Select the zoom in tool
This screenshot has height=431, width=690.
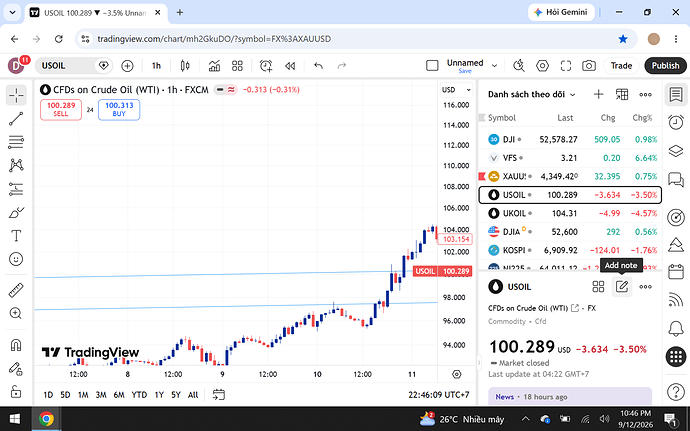tap(16, 313)
